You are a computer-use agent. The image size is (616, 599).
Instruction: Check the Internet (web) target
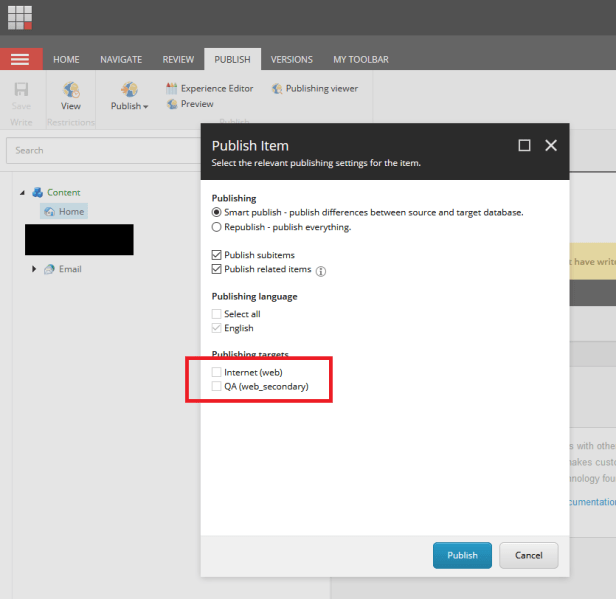point(216,372)
